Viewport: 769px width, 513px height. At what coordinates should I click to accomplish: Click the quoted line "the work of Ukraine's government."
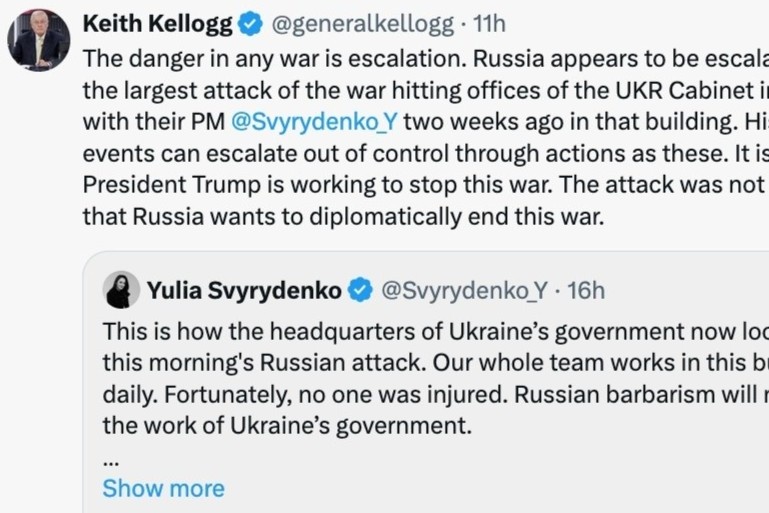click(x=286, y=427)
